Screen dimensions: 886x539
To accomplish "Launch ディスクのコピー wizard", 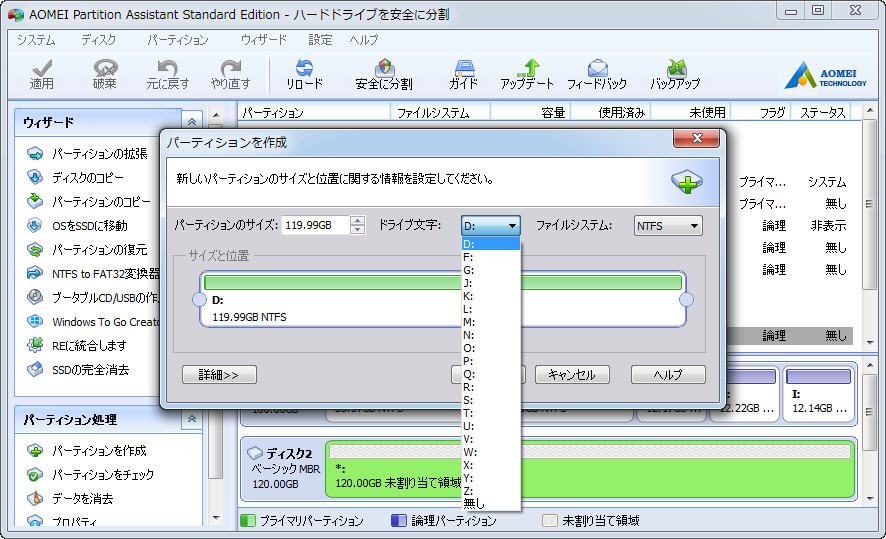I will pyautogui.click(x=75, y=177).
